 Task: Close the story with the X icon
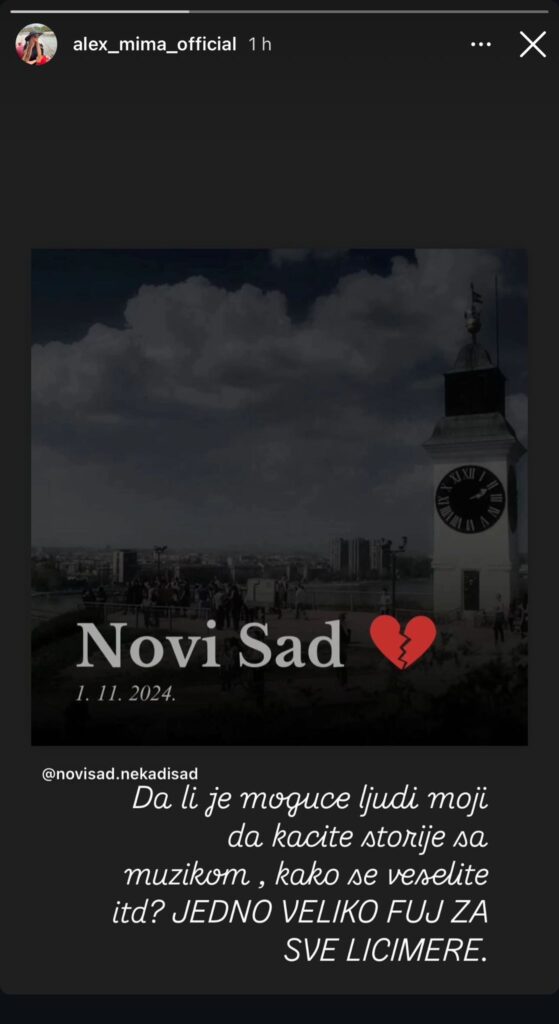[533, 44]
